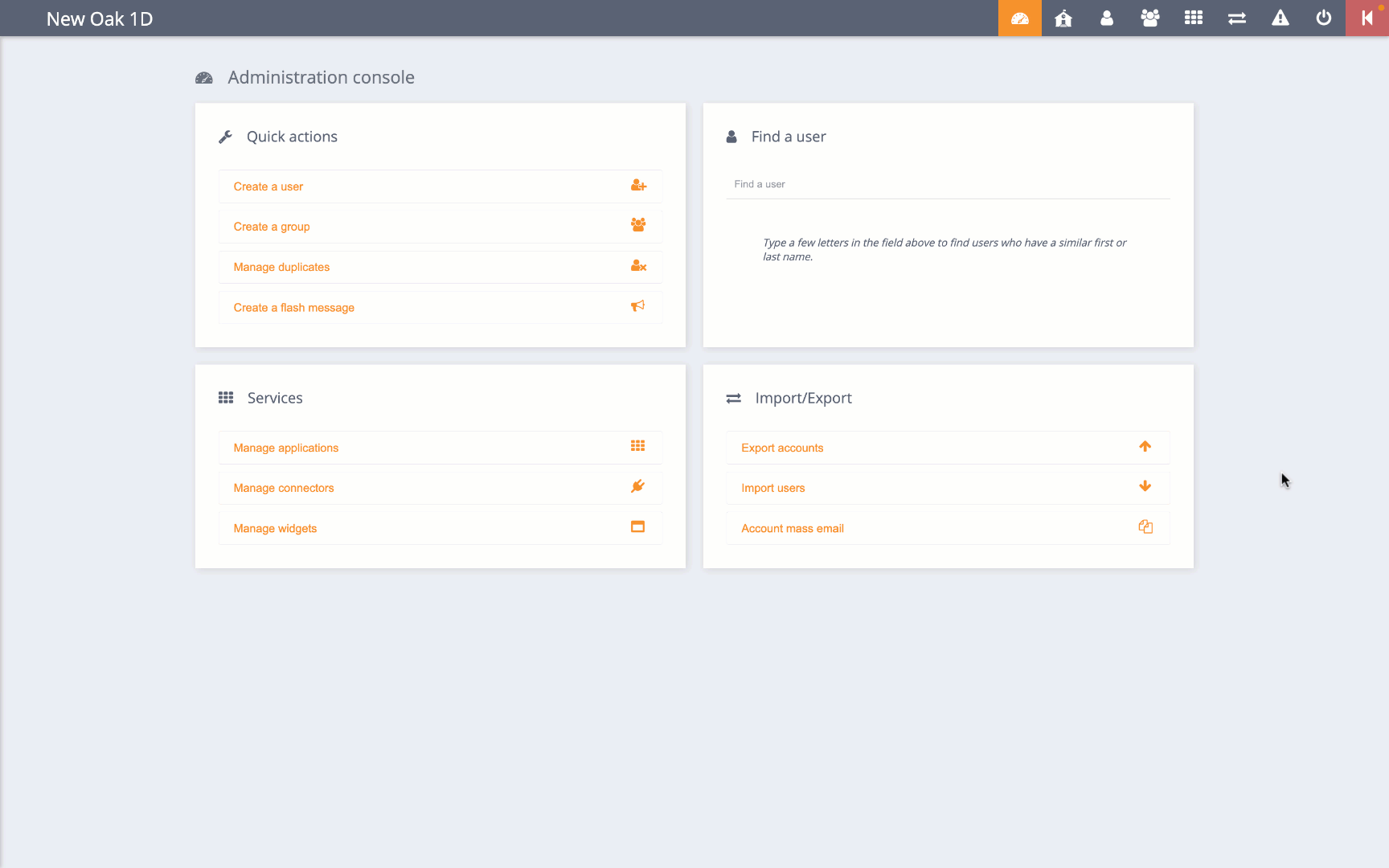The image size is (1389, 868).
Task: Click the New Oak 1D title
Action: 100,19
